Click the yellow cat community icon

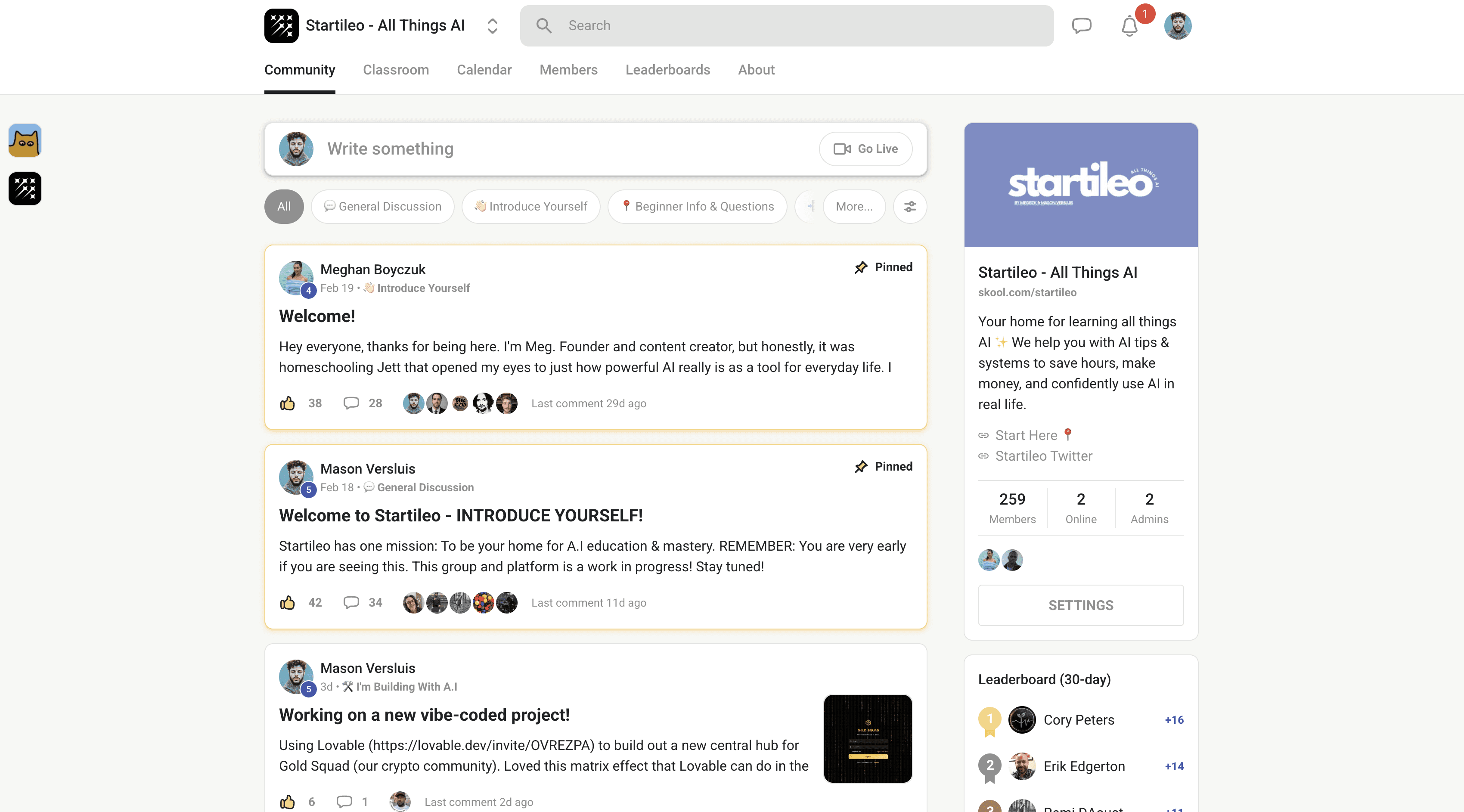pyautogui.click(x=25, y=140)
